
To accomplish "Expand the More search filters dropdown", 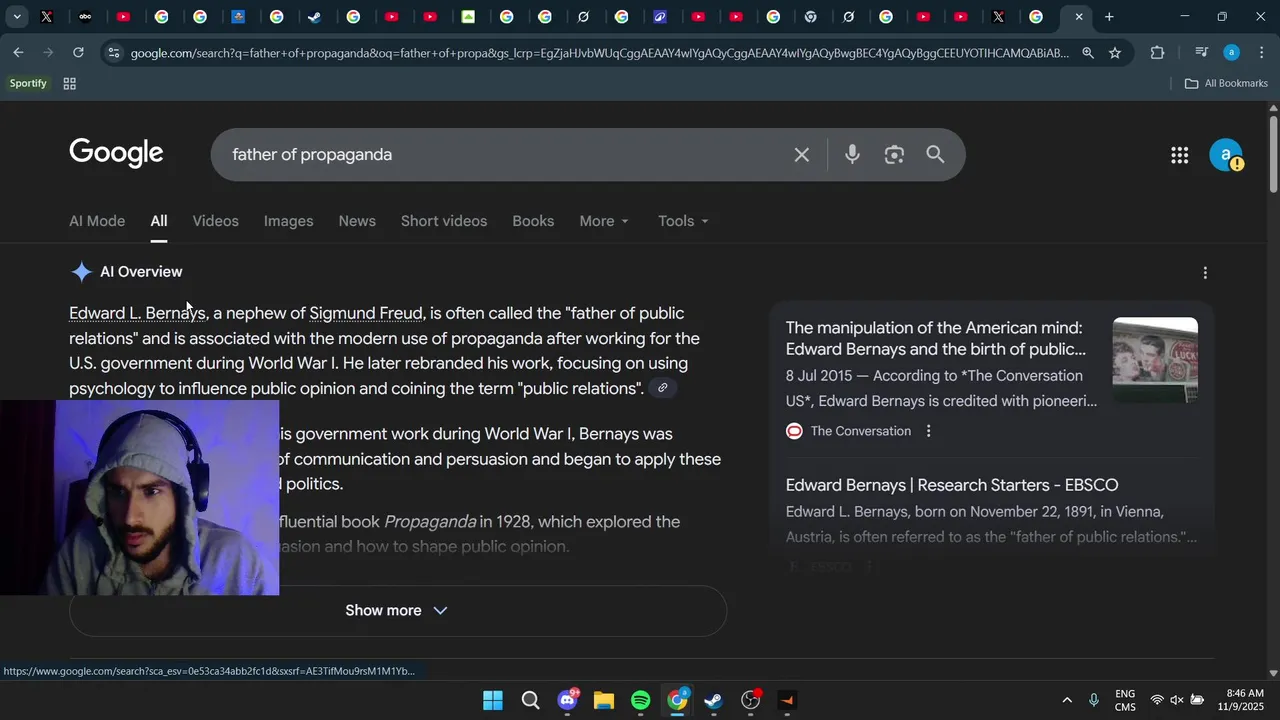I will [x=604, y=221].
